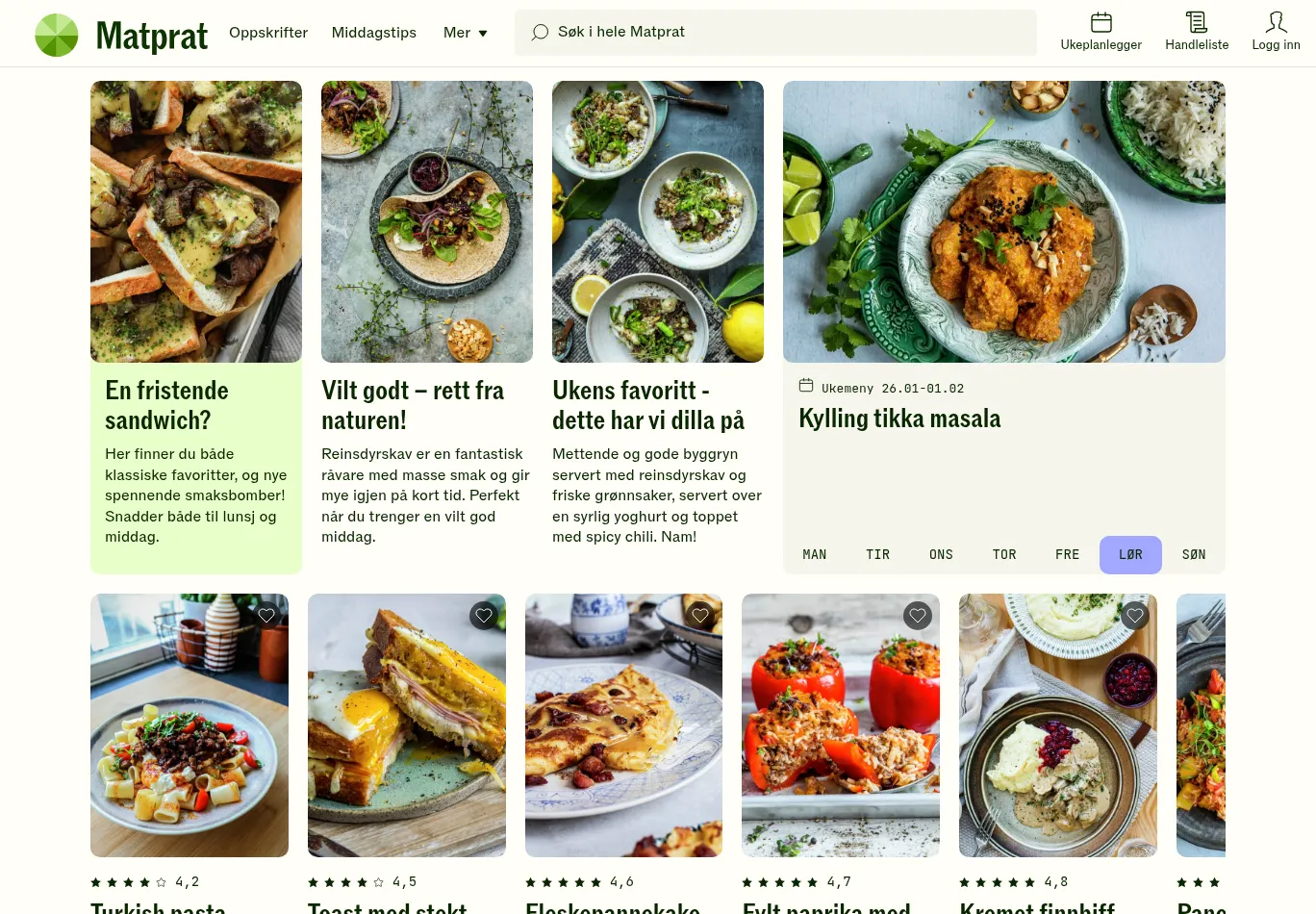Click the Logg inn user icon
This screenshot has height=914, width=1316.
click(1276, 22)
